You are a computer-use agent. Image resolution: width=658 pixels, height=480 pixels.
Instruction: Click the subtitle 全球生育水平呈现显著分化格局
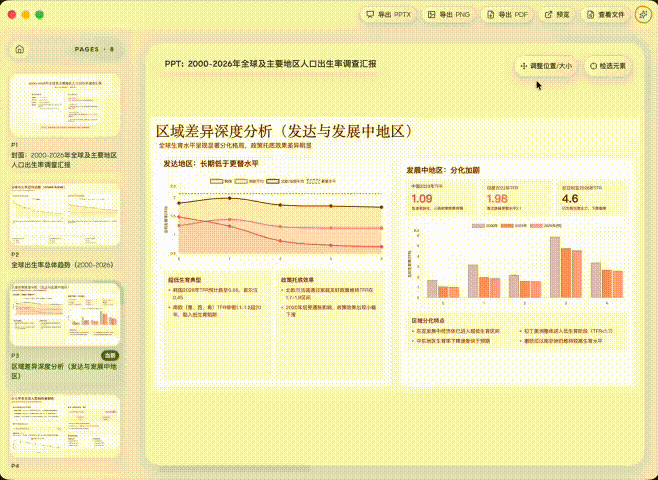235,146
